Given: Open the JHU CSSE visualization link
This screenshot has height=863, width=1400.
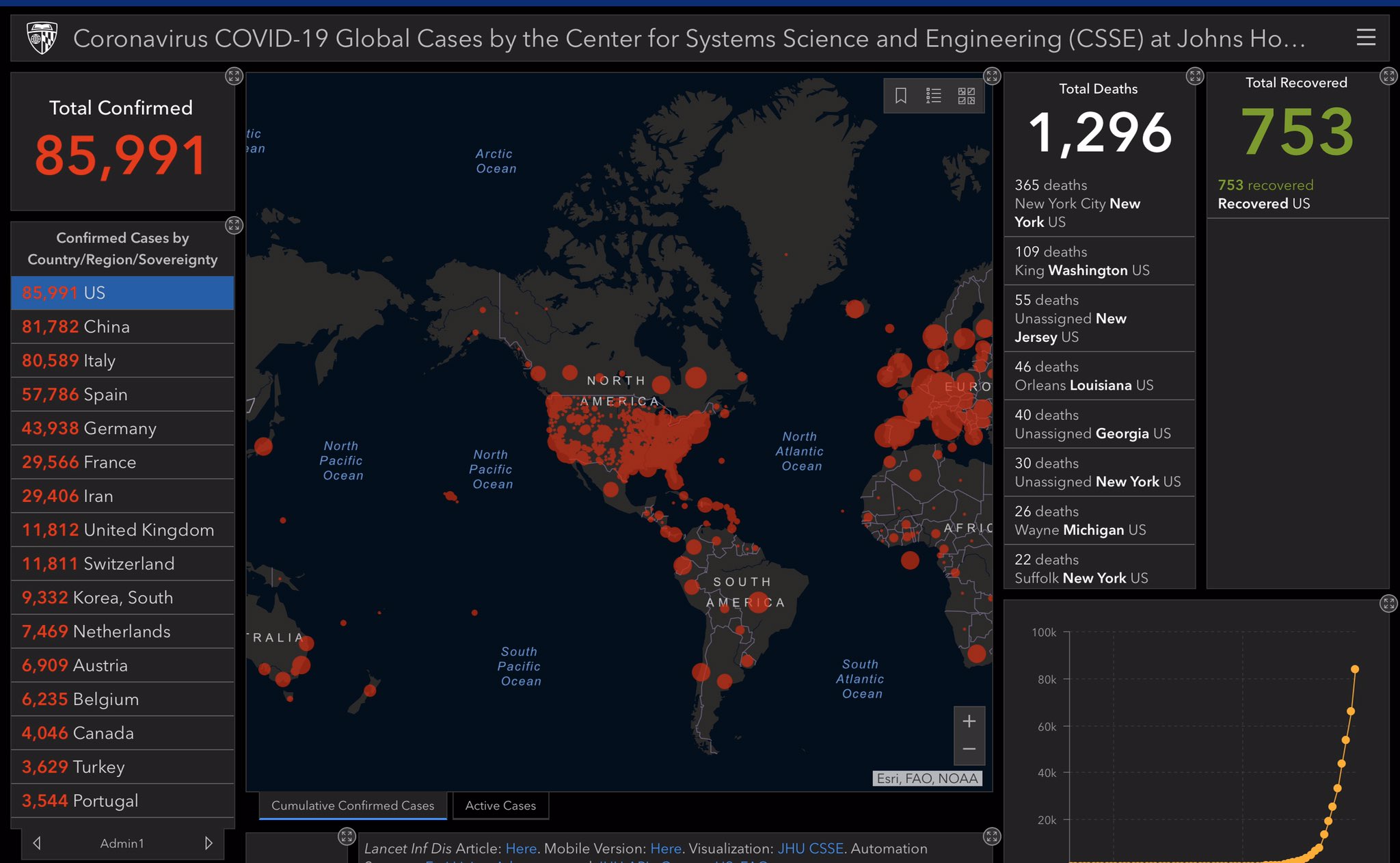Looking at the screenshot, I should coord(810,849).
